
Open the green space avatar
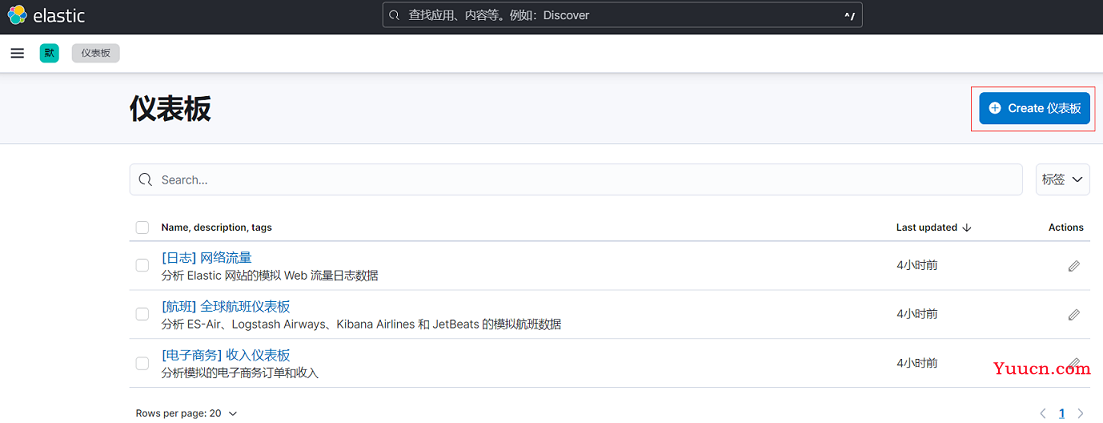point(49,53)
